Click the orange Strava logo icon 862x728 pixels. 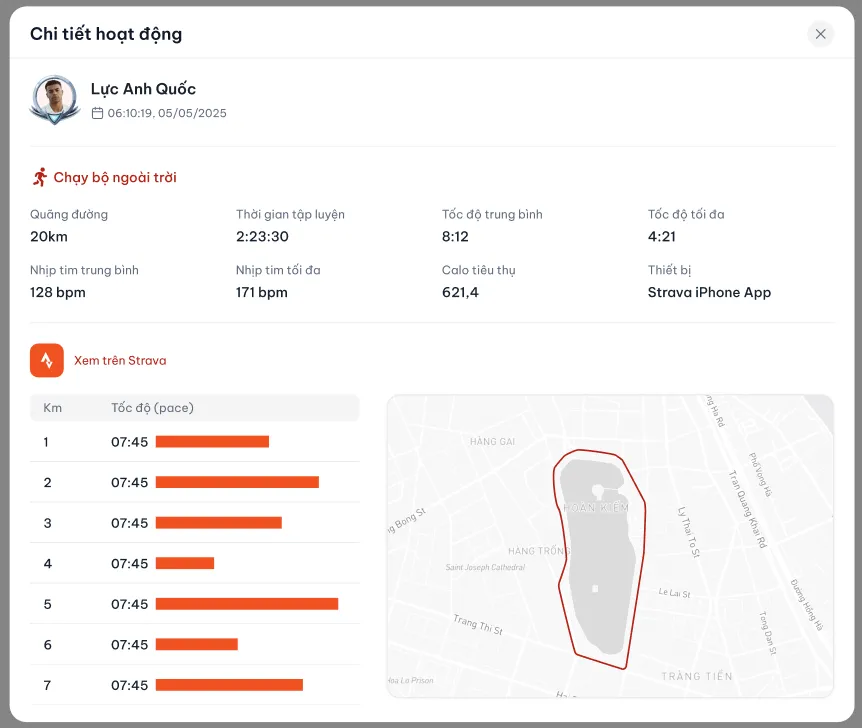coord(47,361)
